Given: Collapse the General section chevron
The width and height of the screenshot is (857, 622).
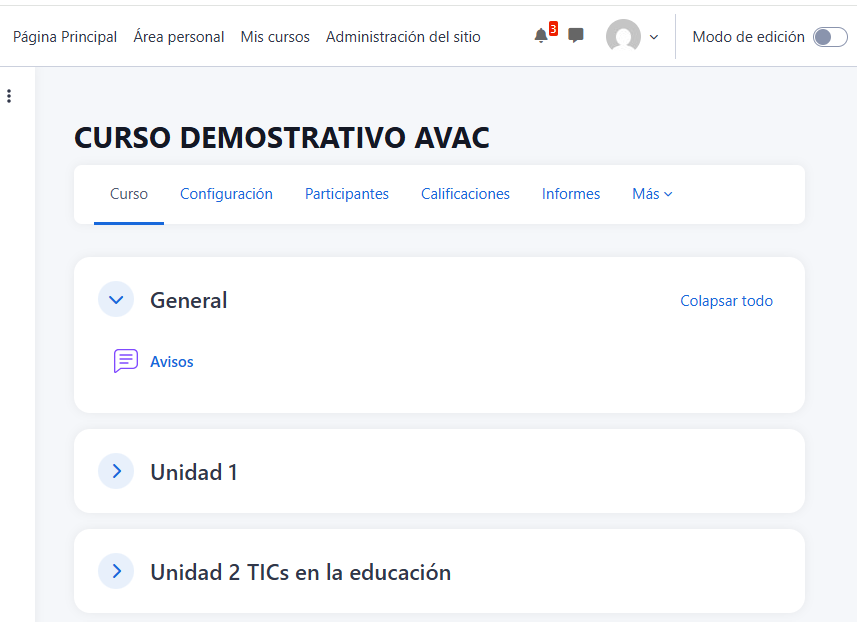Looking at the screenshot, I should pos(116,299).
